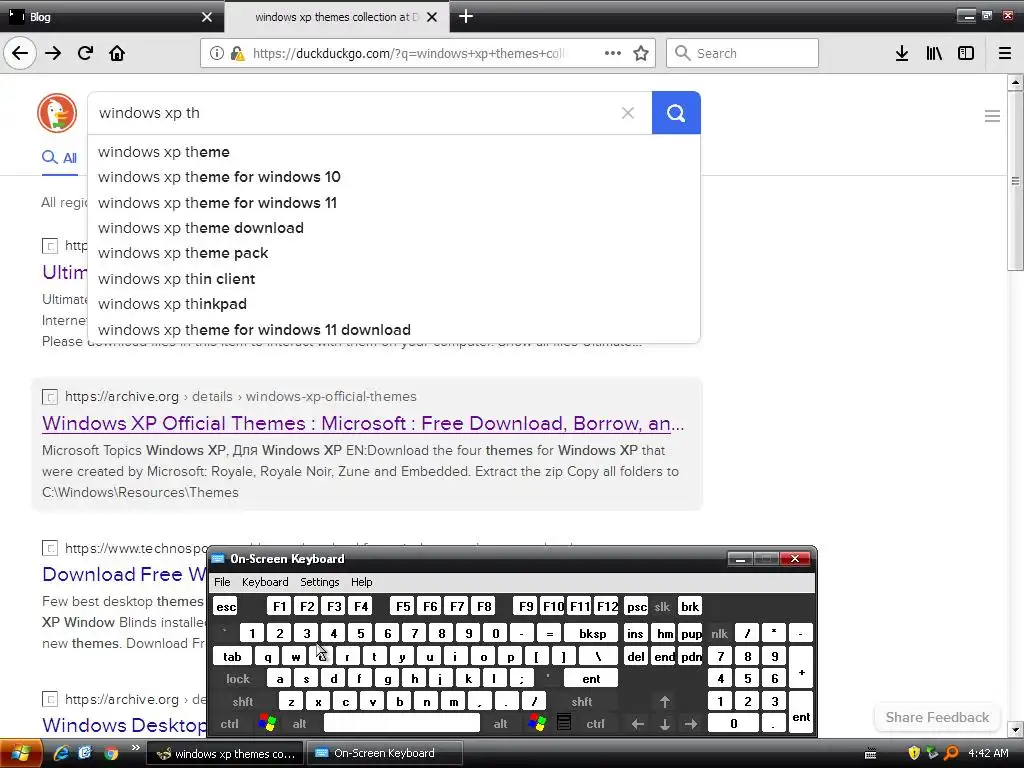1024x768 pixels.
Task: Open Help menu in On-Screen Keyboard
Action: [x=361, y=582]
